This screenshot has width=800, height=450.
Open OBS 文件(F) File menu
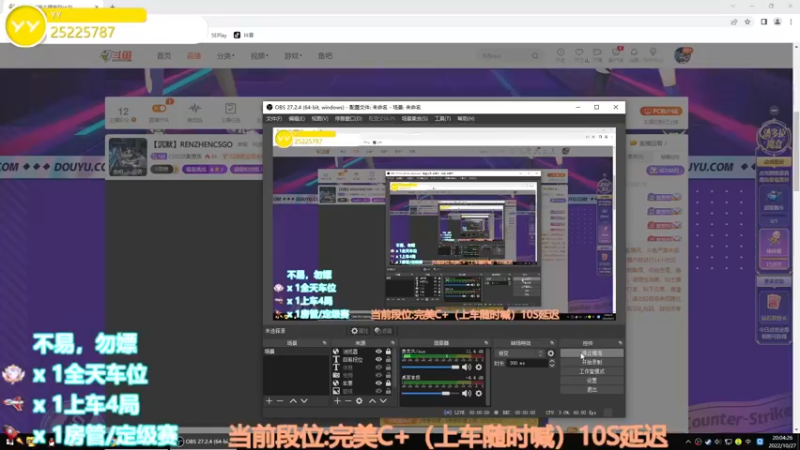tap(274, 118)
